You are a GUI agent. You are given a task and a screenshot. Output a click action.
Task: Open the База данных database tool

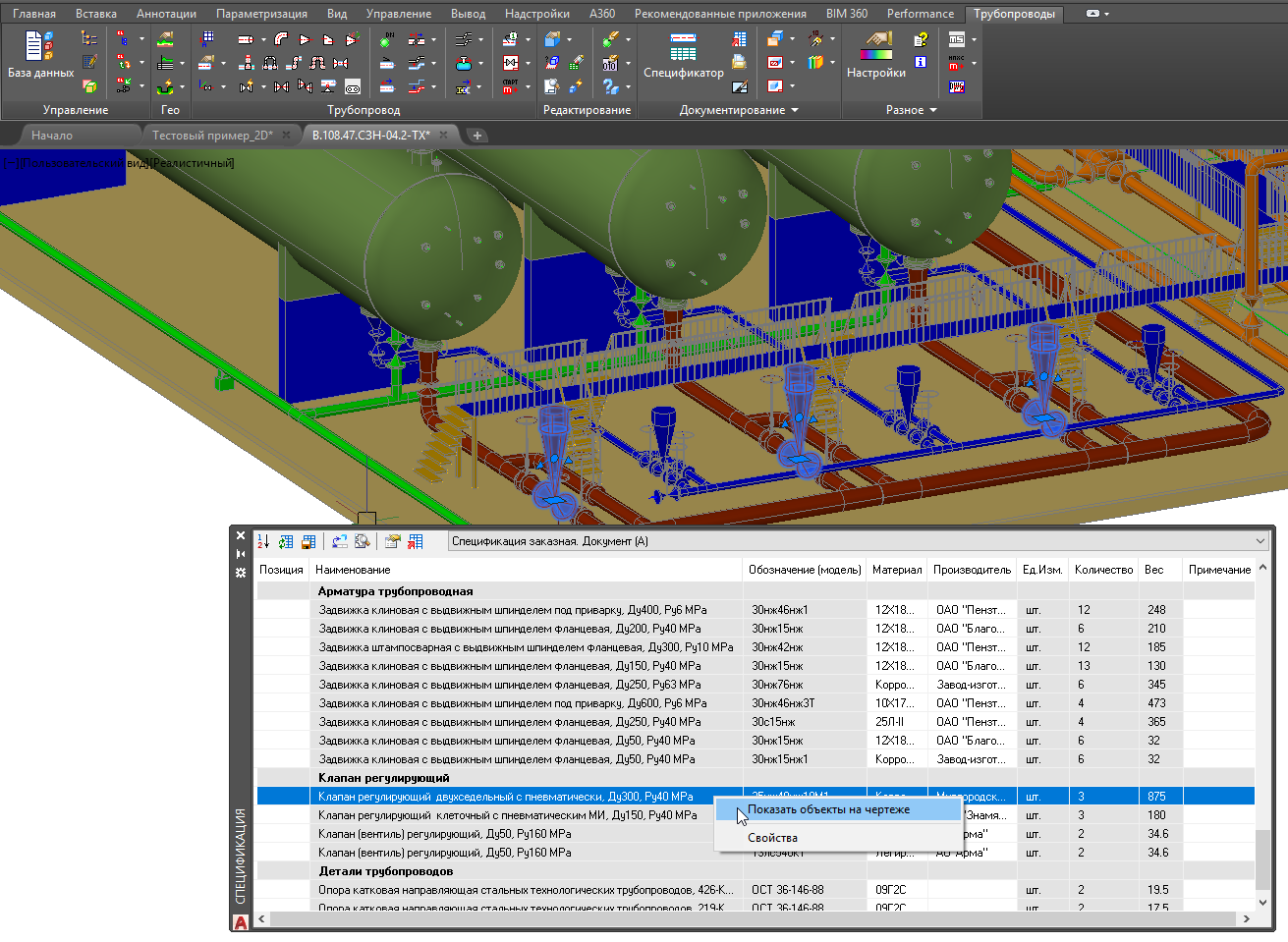pyautogui.click(x=40, y=55)
